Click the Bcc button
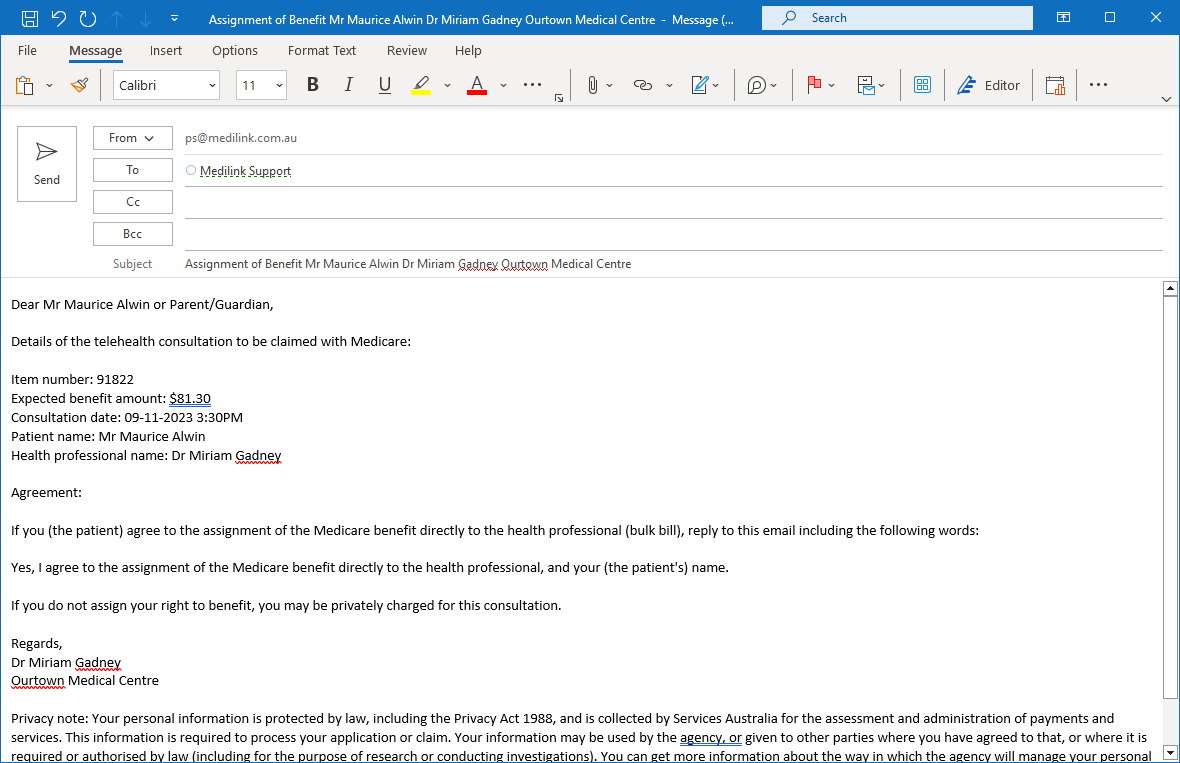1180x763 pixels. (132, 234)
